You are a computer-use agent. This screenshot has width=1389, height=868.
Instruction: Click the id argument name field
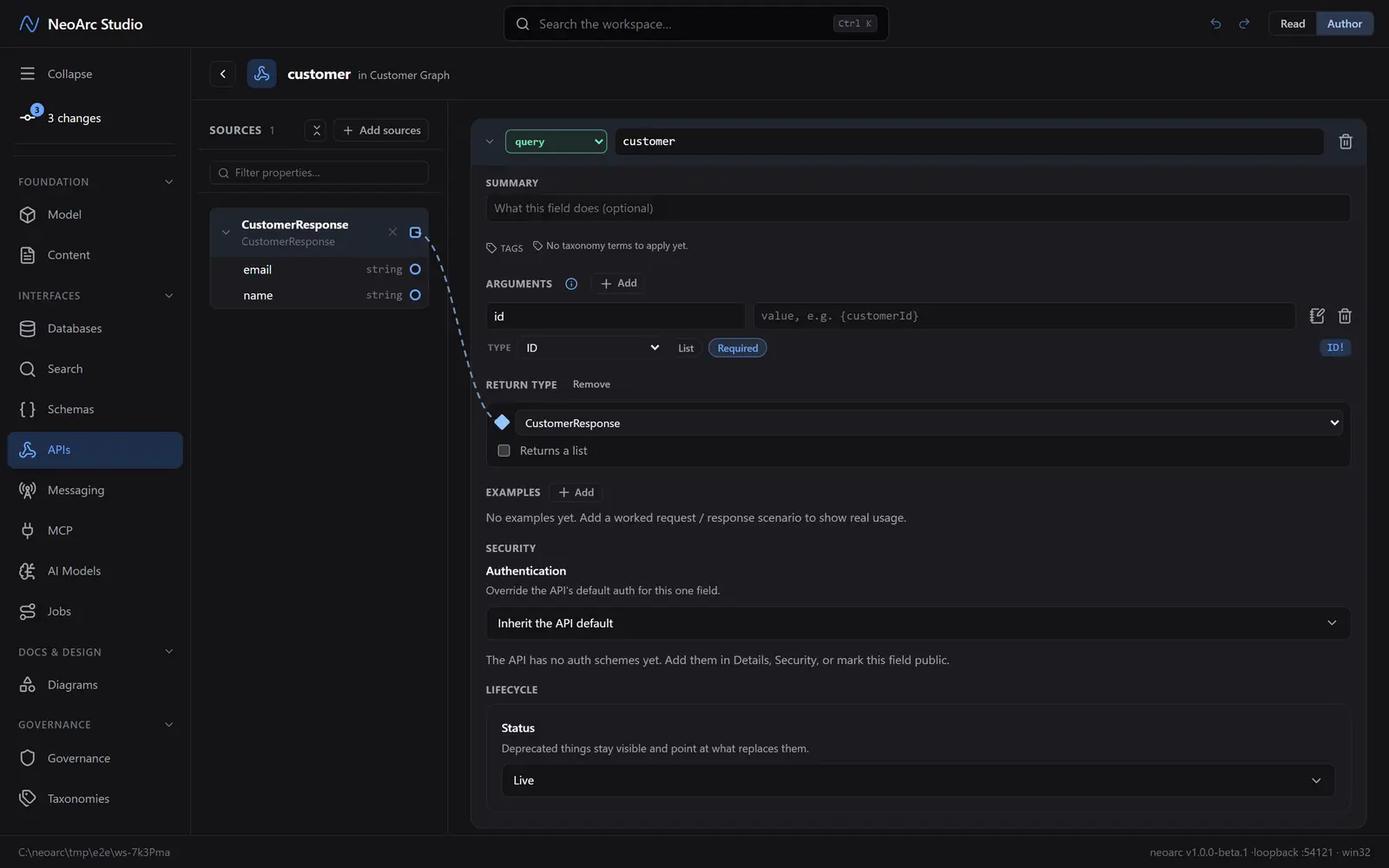[x=616, y=316]
